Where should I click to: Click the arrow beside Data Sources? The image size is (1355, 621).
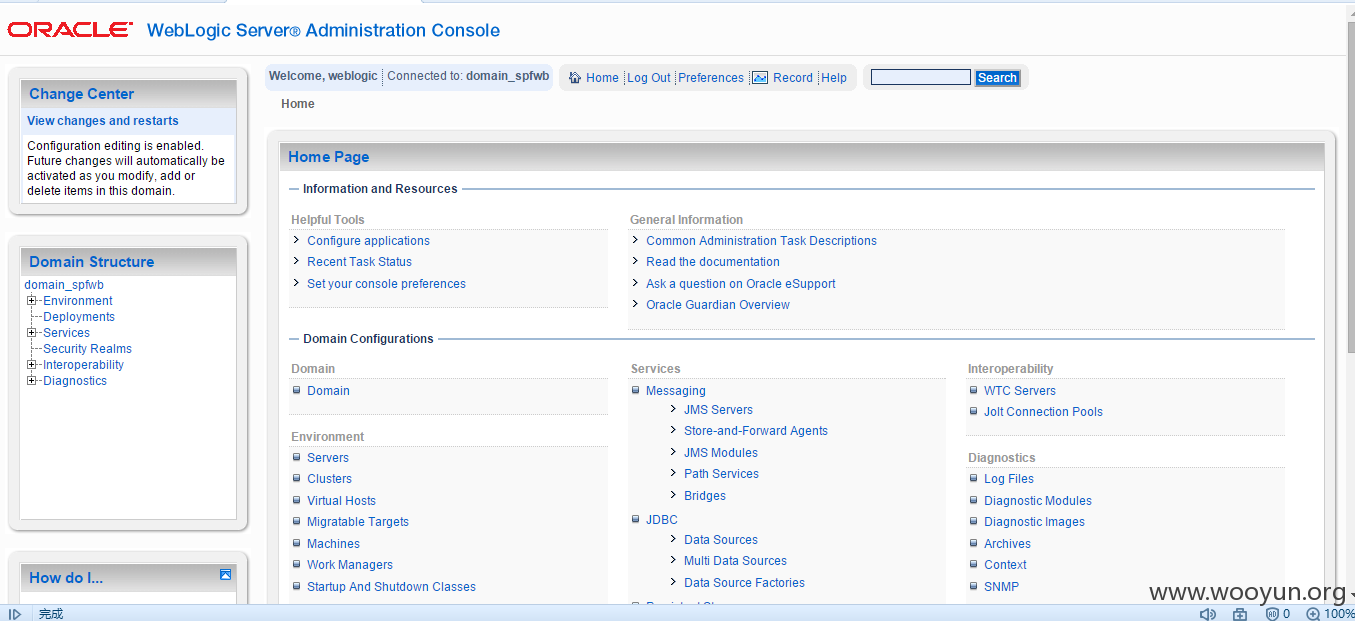[x=674, y=539]
